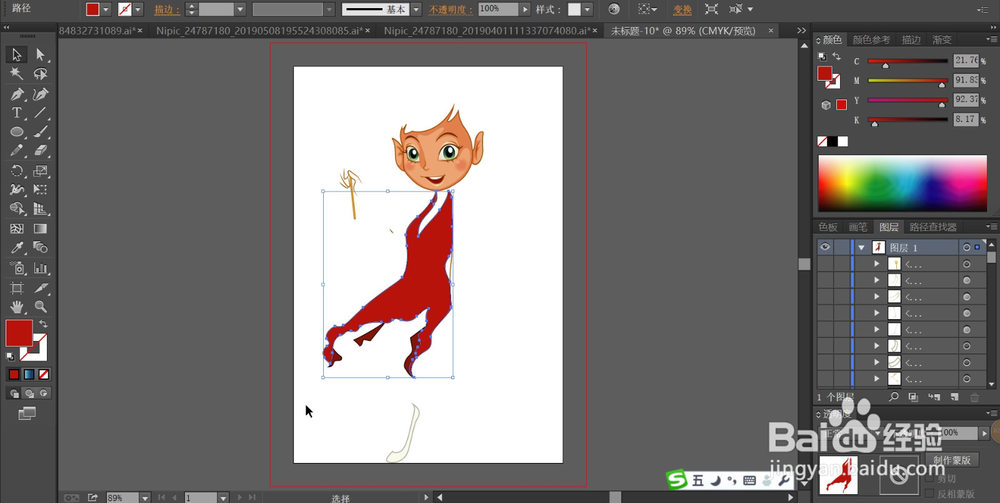The width and height of the screenshot is (1000, 503).
Task: Select the Blend tool
Action: click(x=40, y=247)
